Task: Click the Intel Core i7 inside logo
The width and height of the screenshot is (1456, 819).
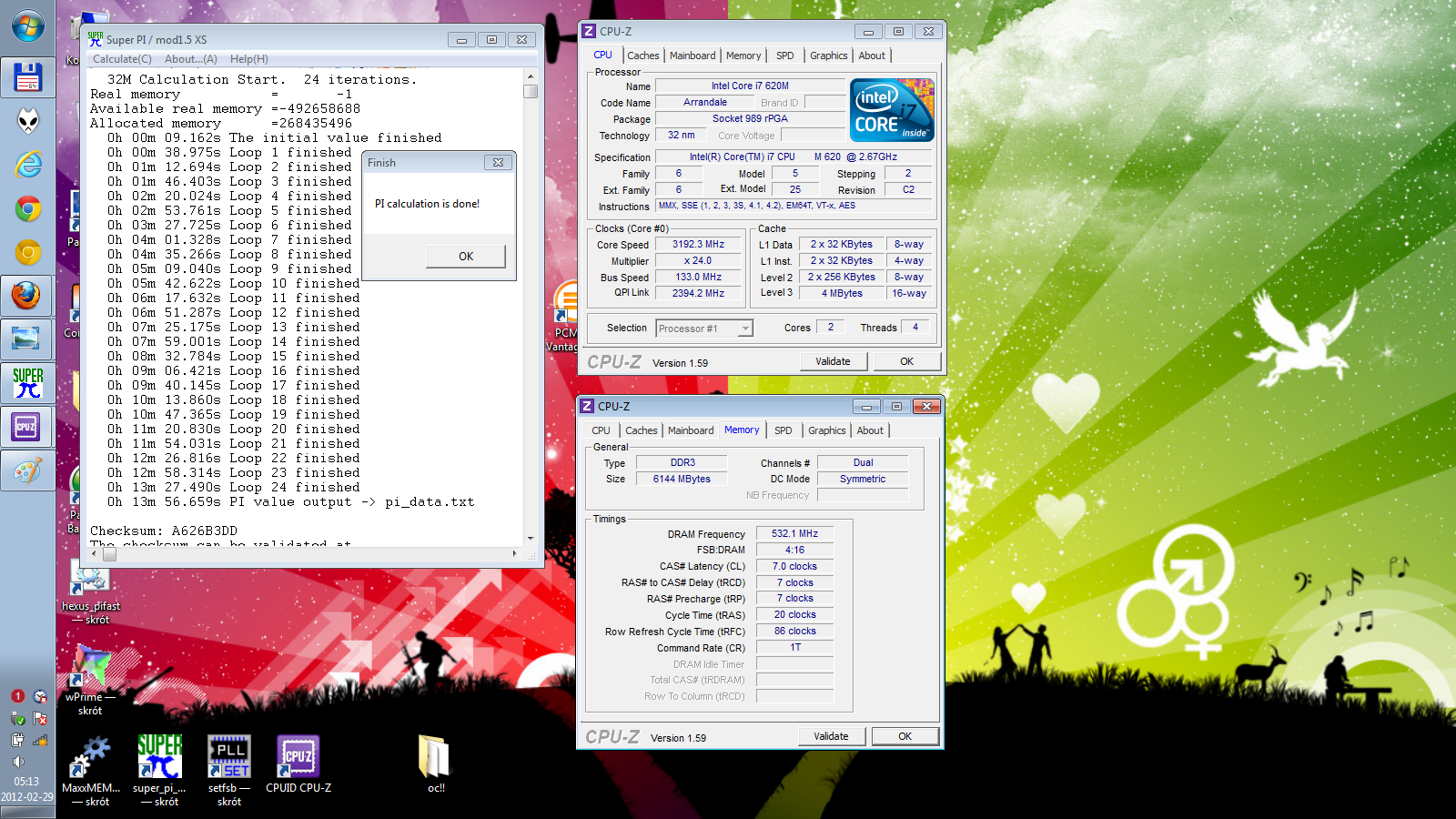Action: [x=892, y=110]
